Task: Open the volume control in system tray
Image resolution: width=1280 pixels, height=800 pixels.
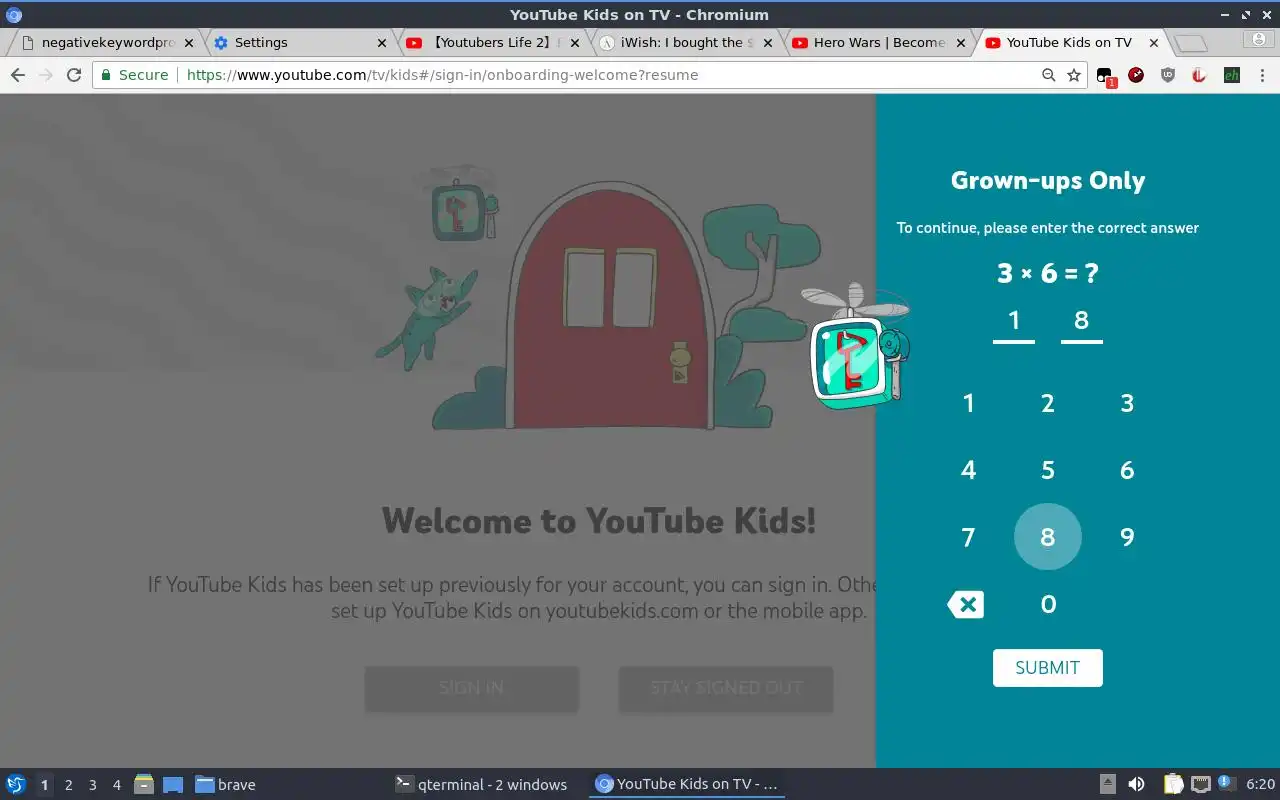Action: (1136, 784)
